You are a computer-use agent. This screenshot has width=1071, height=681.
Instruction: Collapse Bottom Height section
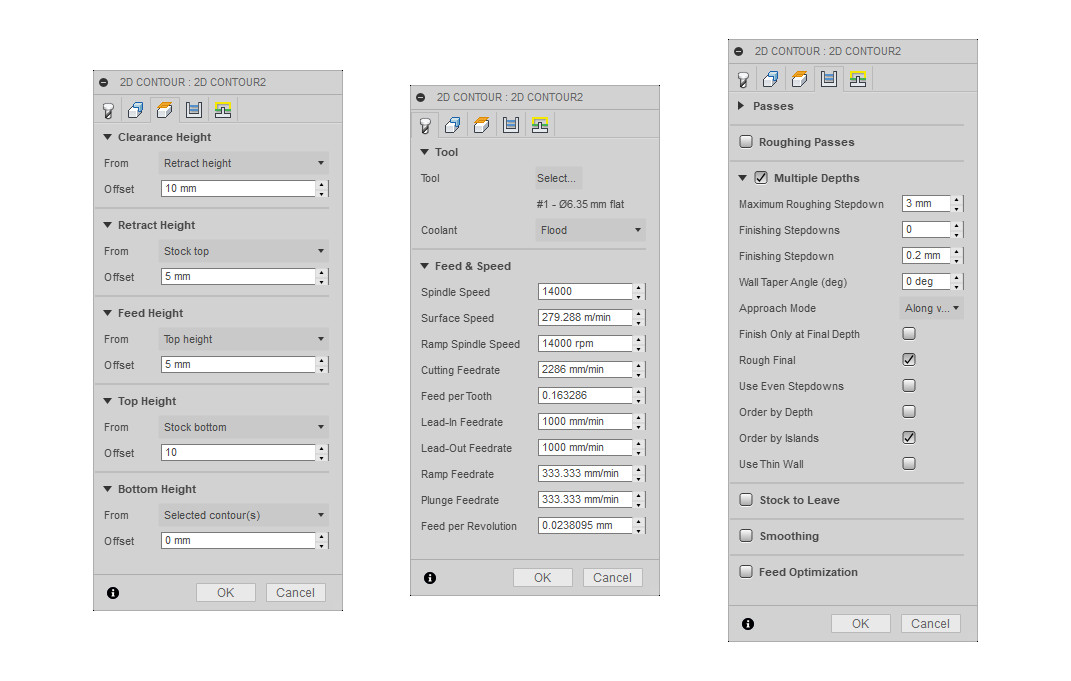point(107,488)
